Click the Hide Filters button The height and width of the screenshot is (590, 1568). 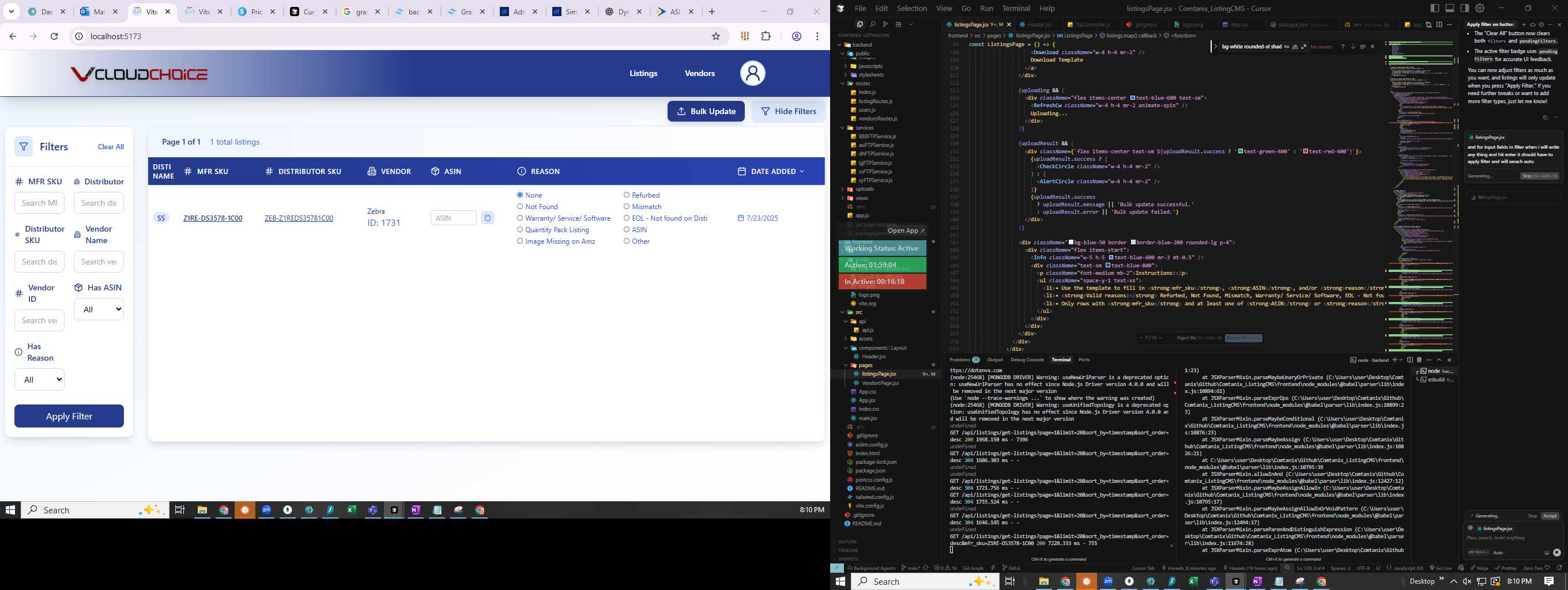coord(788,111)
